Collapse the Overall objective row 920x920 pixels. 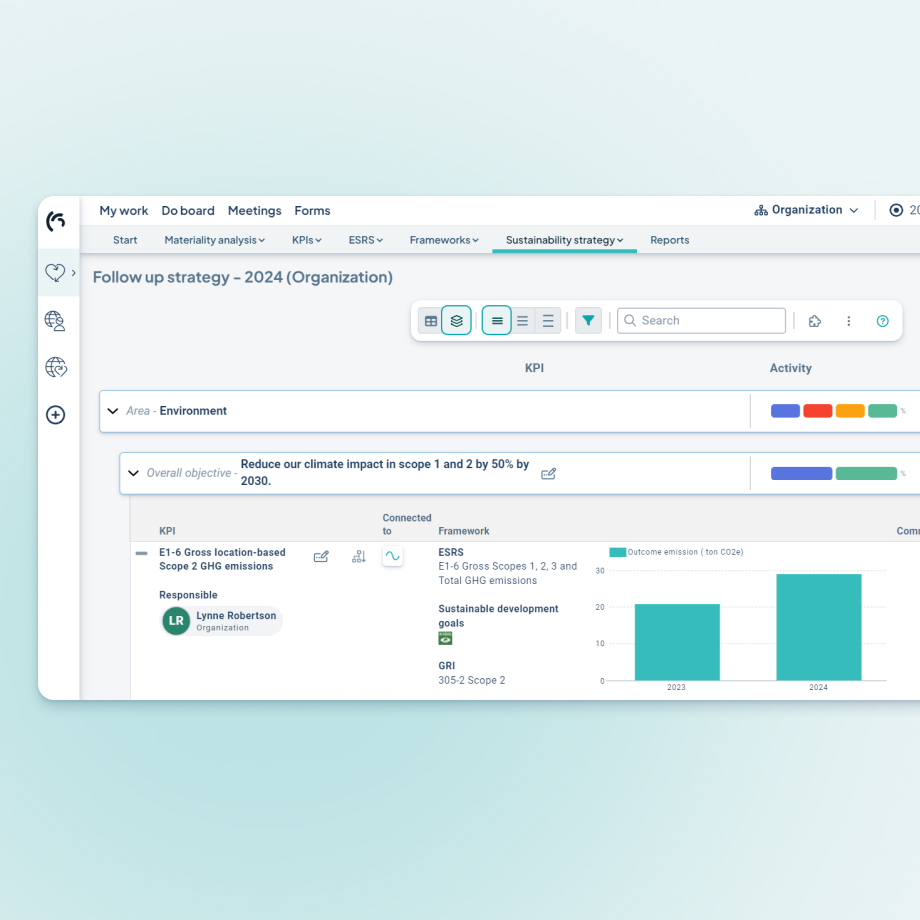point(133,472)
